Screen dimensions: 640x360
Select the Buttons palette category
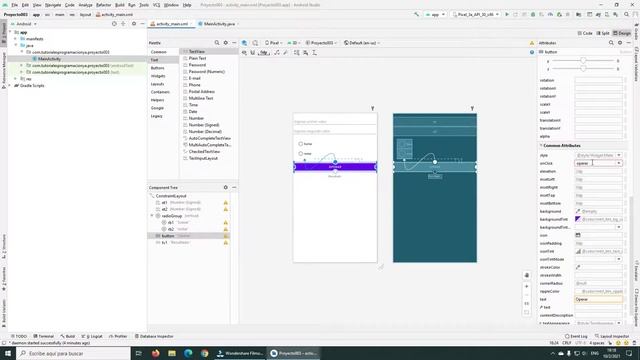pos(158,68)
